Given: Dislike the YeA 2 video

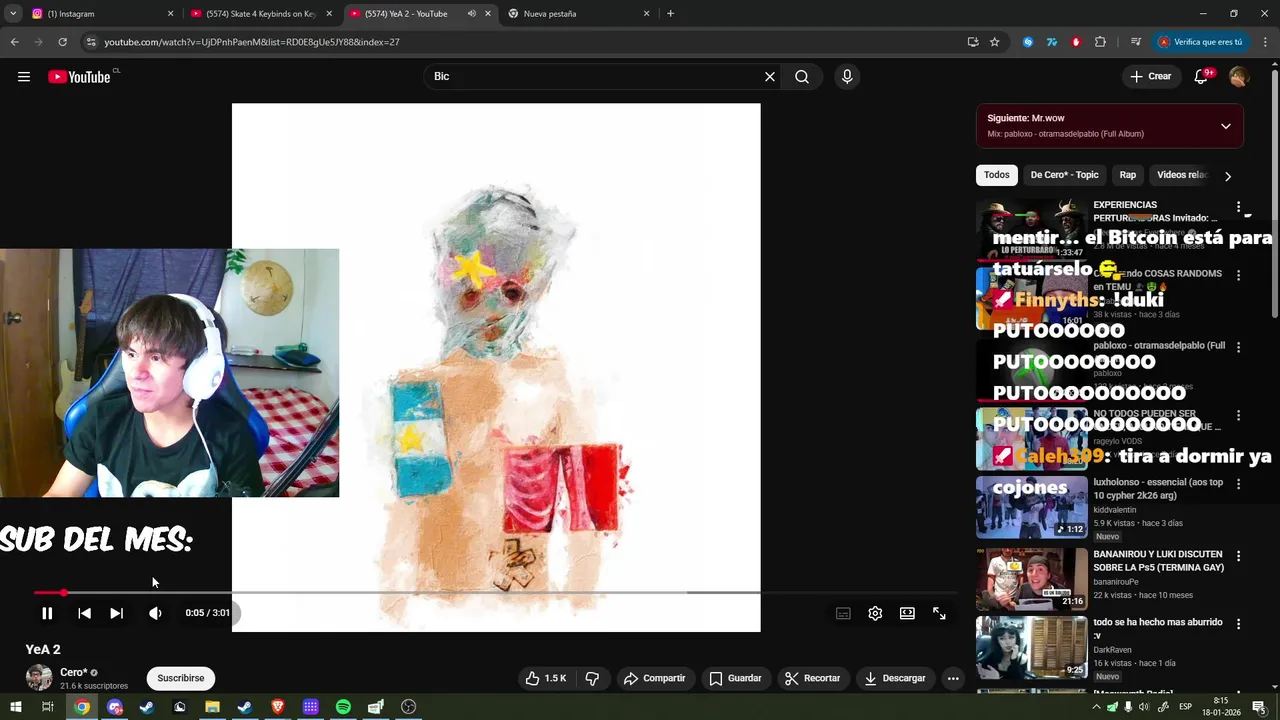Looking at the screenshot, I should [x=592, y=678].
